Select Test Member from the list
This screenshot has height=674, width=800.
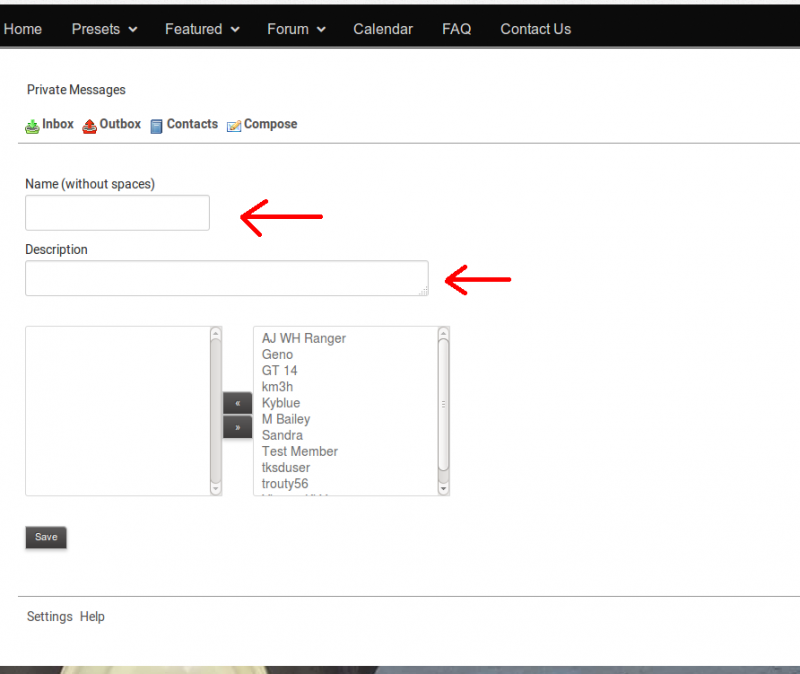tap(300, 452)
